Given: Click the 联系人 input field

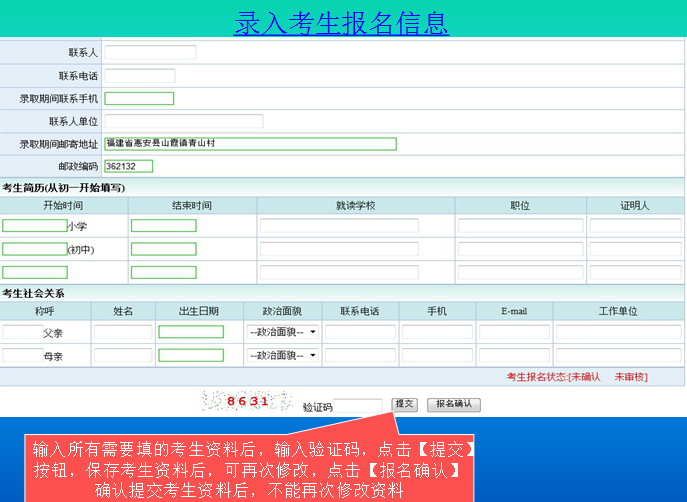Looking at the screenshot, I should click(x=150, y=52).
